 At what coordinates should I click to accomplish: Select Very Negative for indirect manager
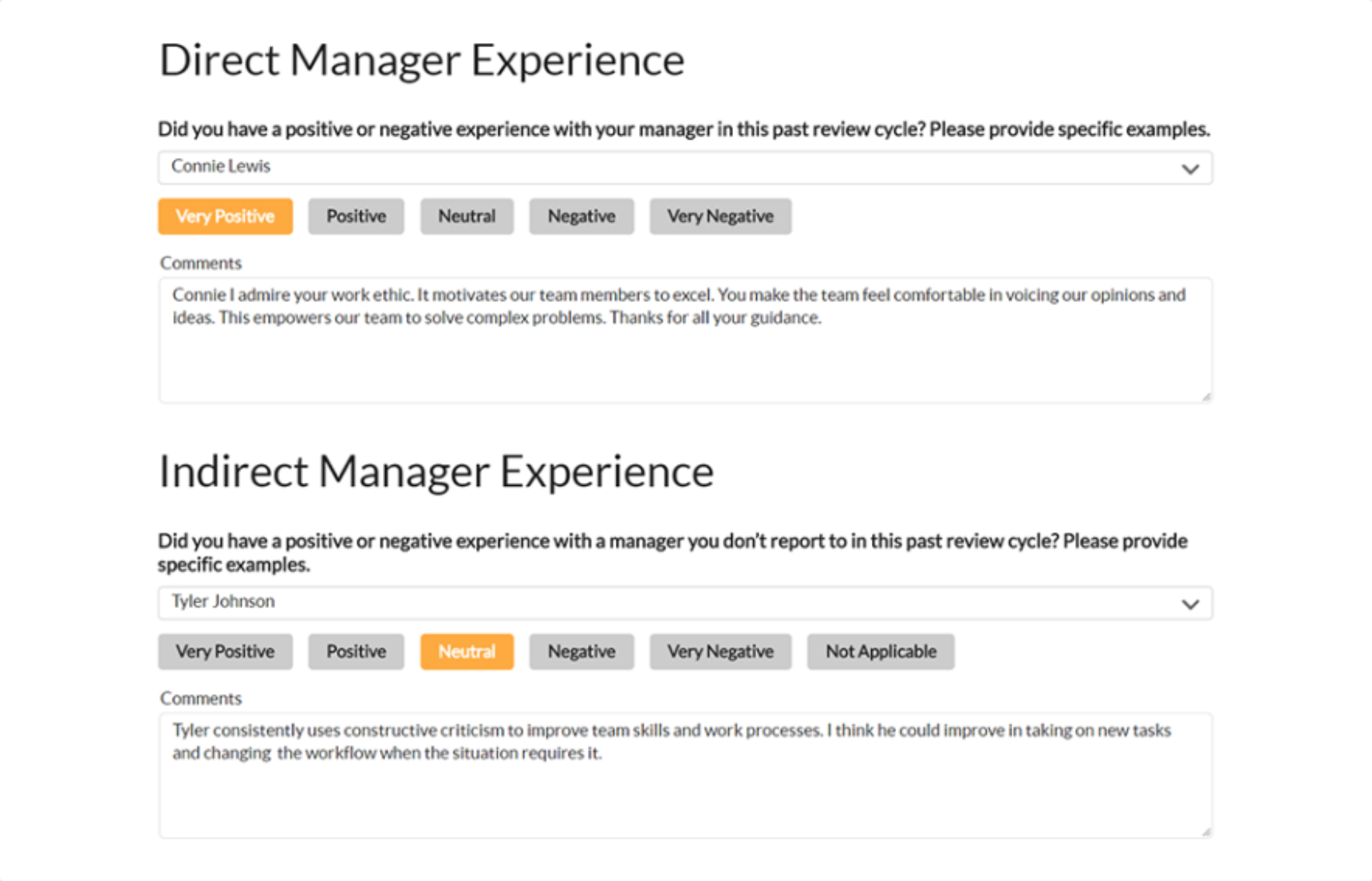[x=720, y=651]
